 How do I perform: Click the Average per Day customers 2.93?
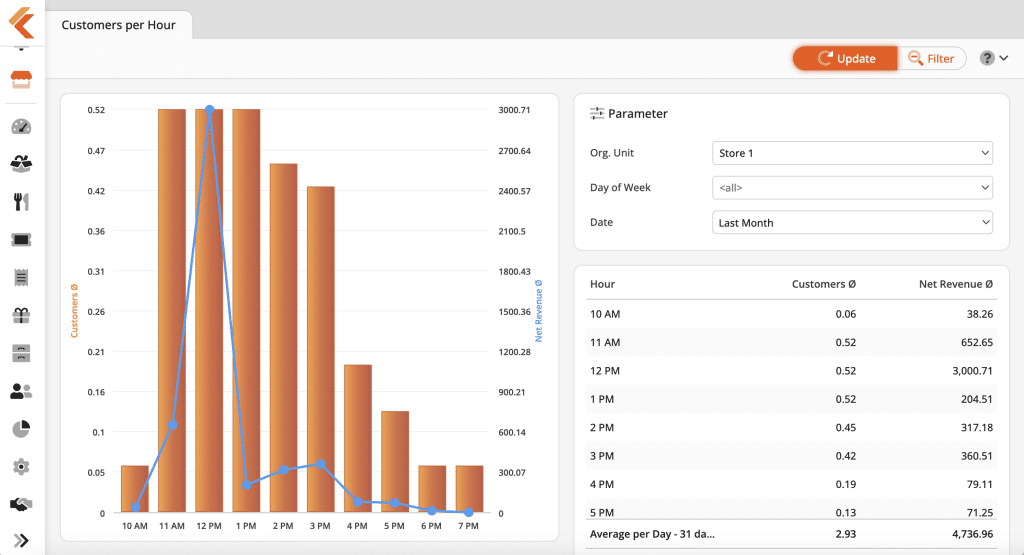[x=846, y=534]
